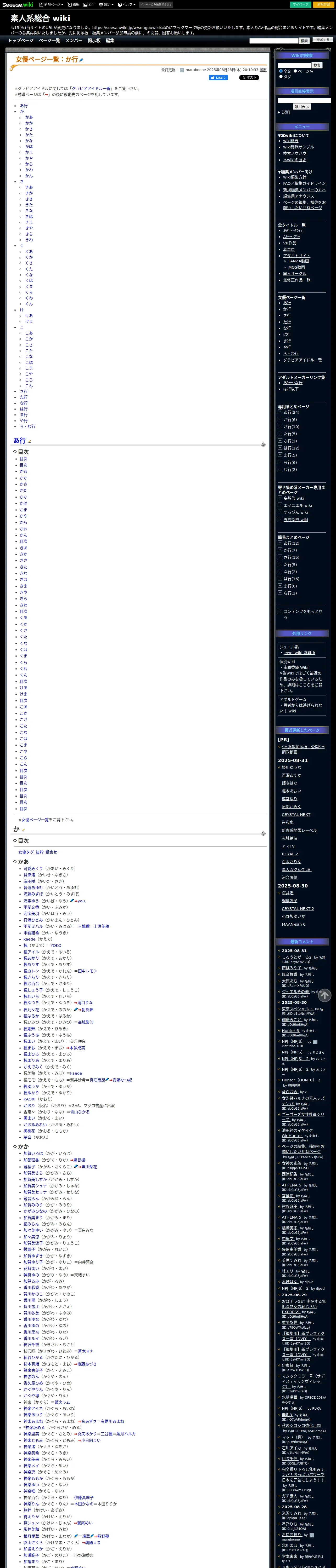Open メンバー in the navigation bar
Image resolution: width=336 pixels, height=1568 pixels.
pyautogui.click(x=74, y=41)
